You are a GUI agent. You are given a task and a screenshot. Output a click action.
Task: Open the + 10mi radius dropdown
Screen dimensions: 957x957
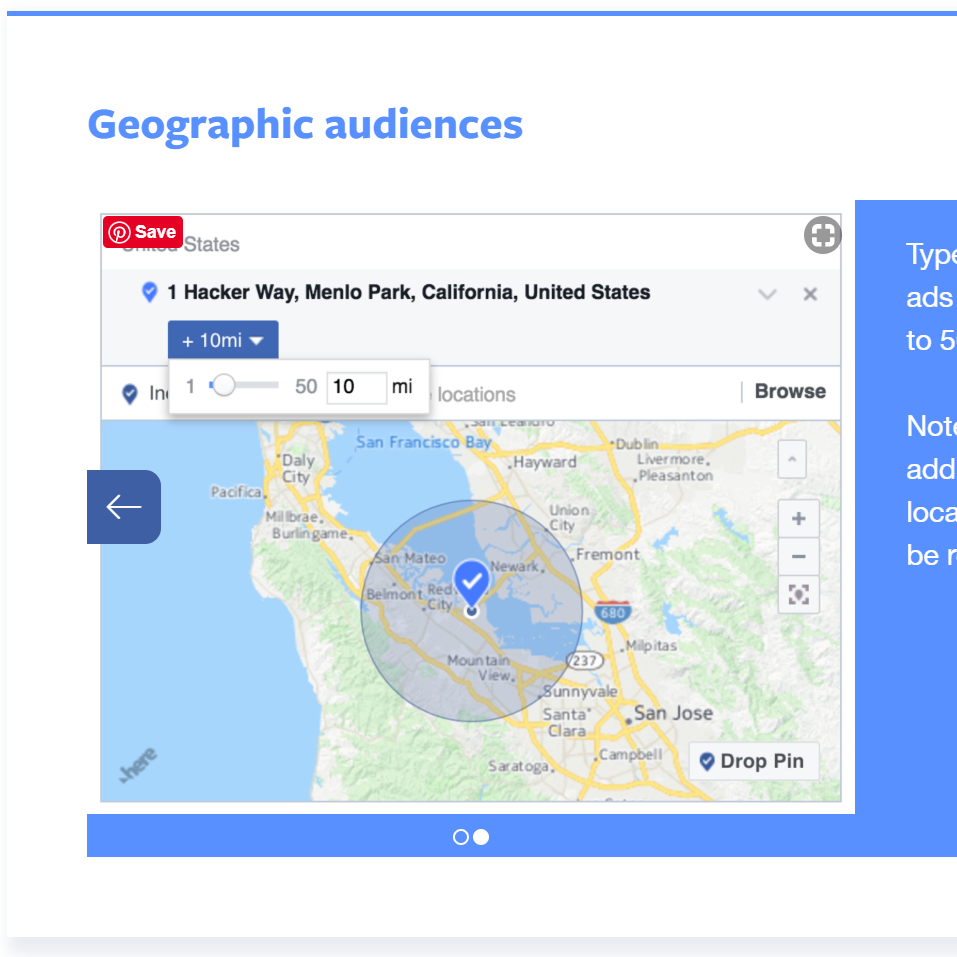[x=223, y=340]
